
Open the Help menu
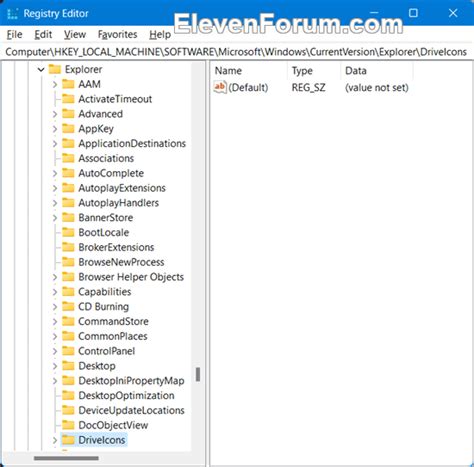pyautogui.click(x=160, y=34)
